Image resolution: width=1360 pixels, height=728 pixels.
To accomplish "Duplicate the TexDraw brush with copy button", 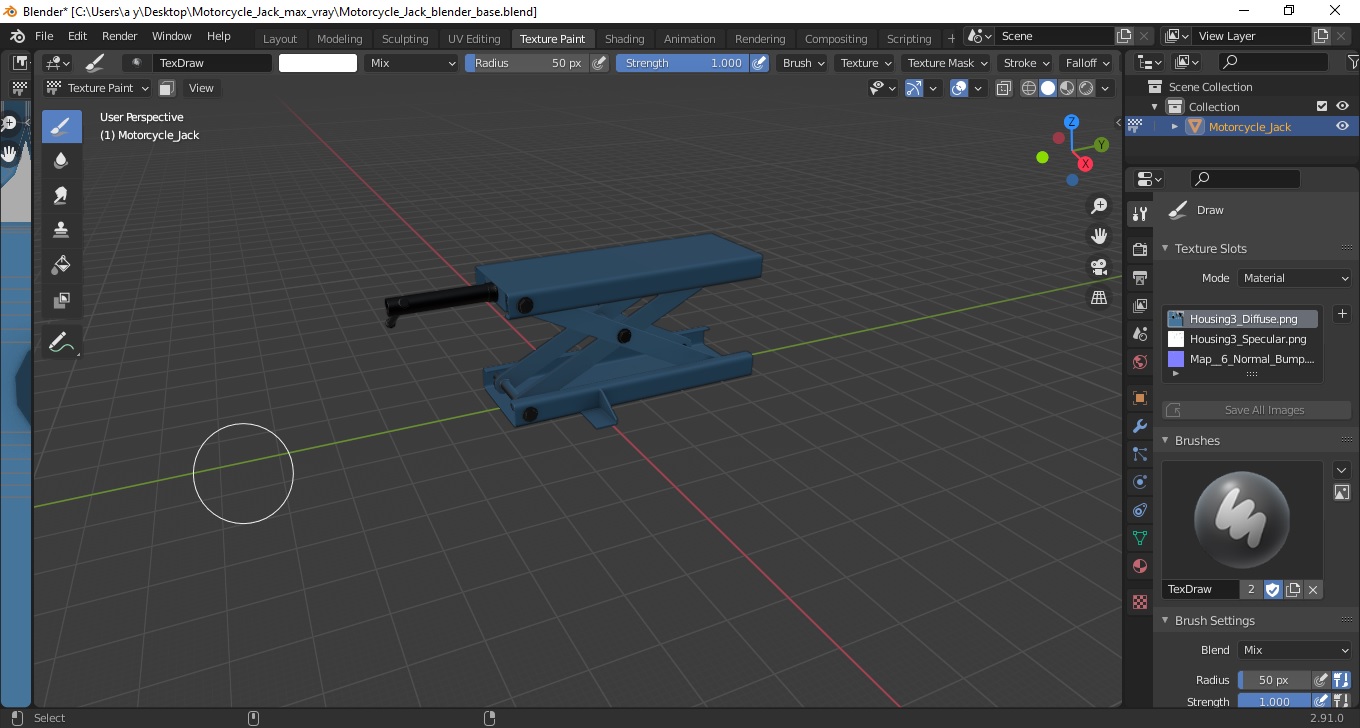I will tap(1293, 589).
